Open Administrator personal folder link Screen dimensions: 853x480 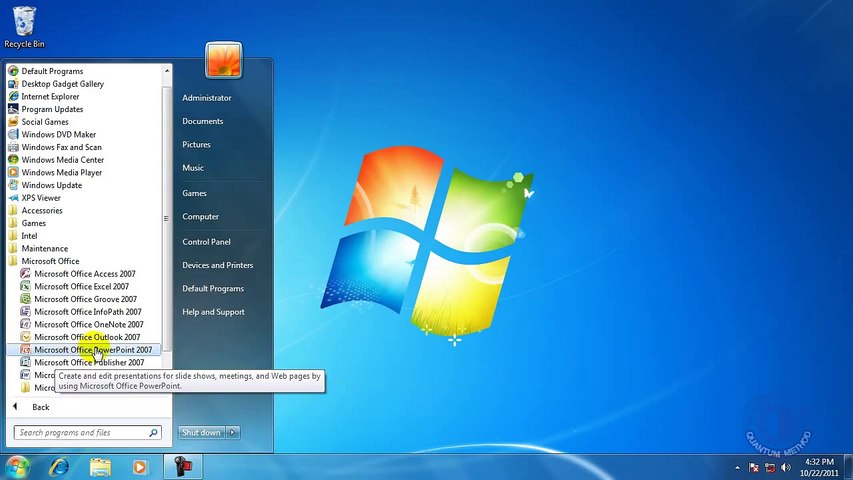click(207, 98)
